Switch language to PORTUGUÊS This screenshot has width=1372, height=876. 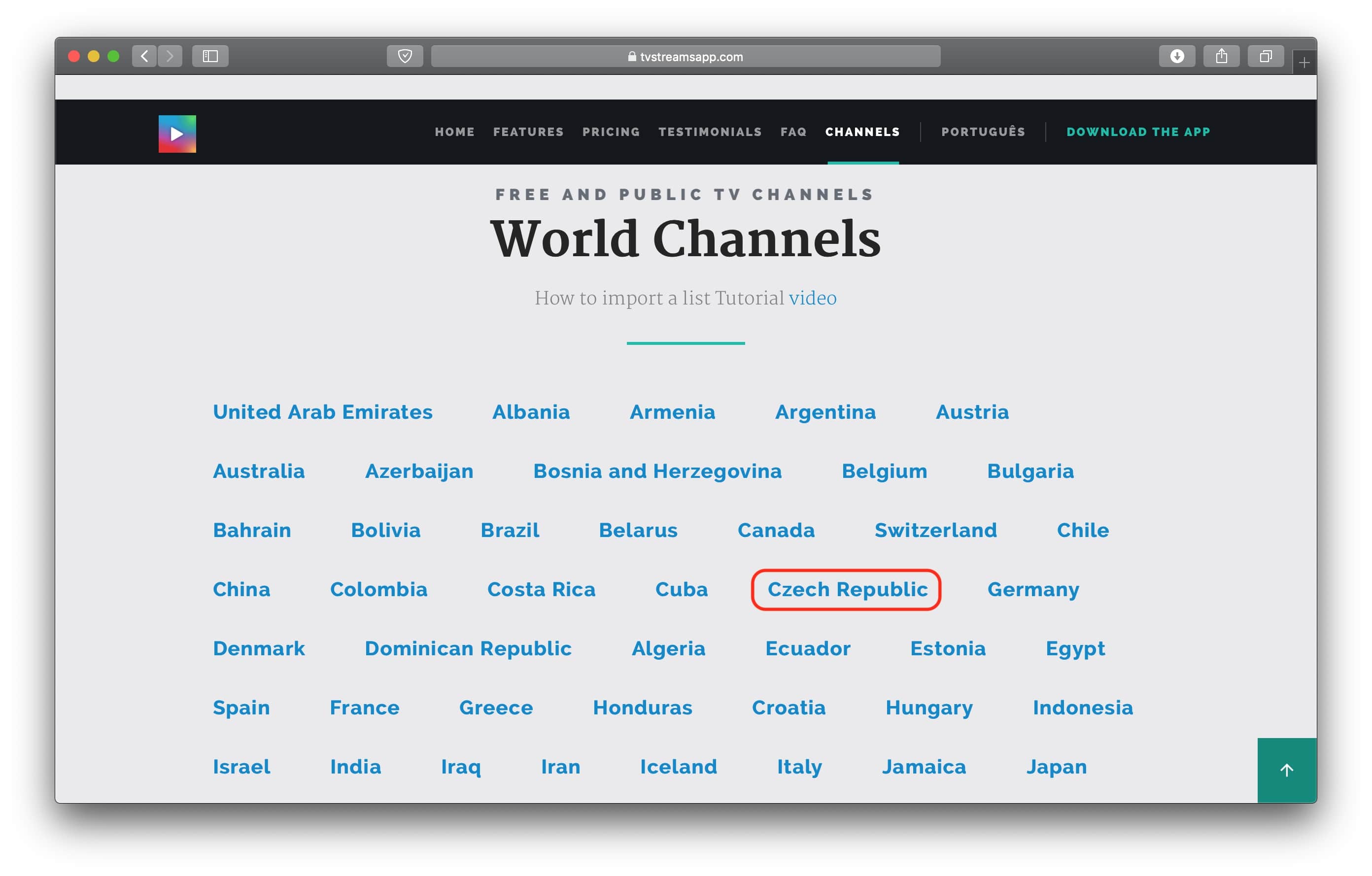pos(983,132)
